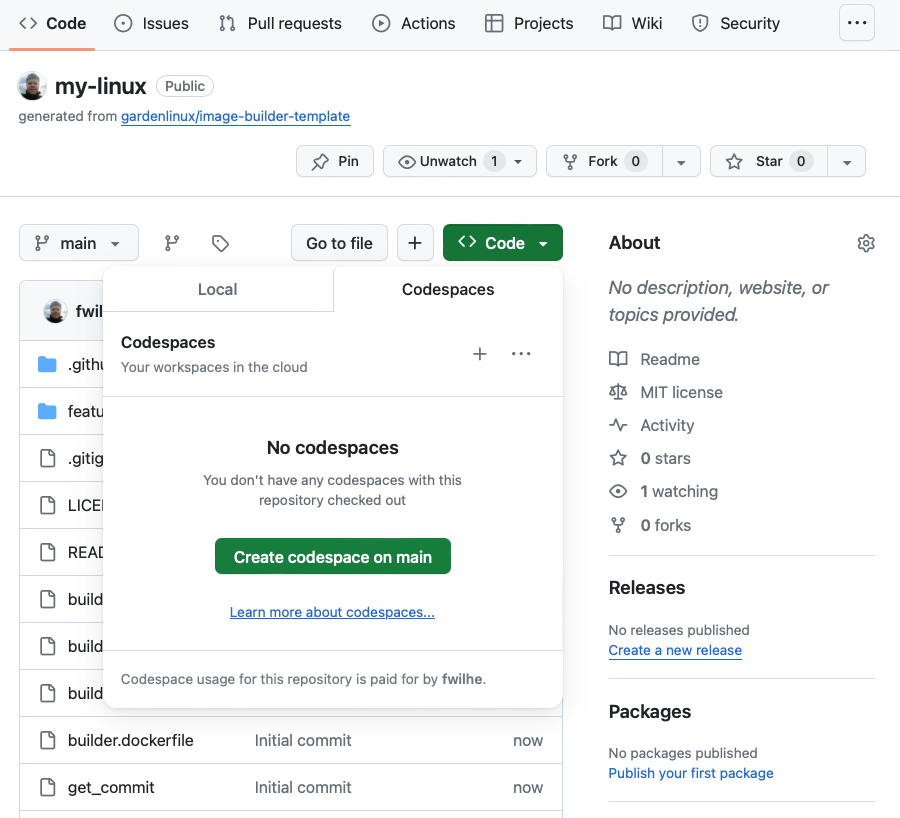The image size is (900, 818).
Task: Switch to Projects tab
Action: [x=529, y=24]
